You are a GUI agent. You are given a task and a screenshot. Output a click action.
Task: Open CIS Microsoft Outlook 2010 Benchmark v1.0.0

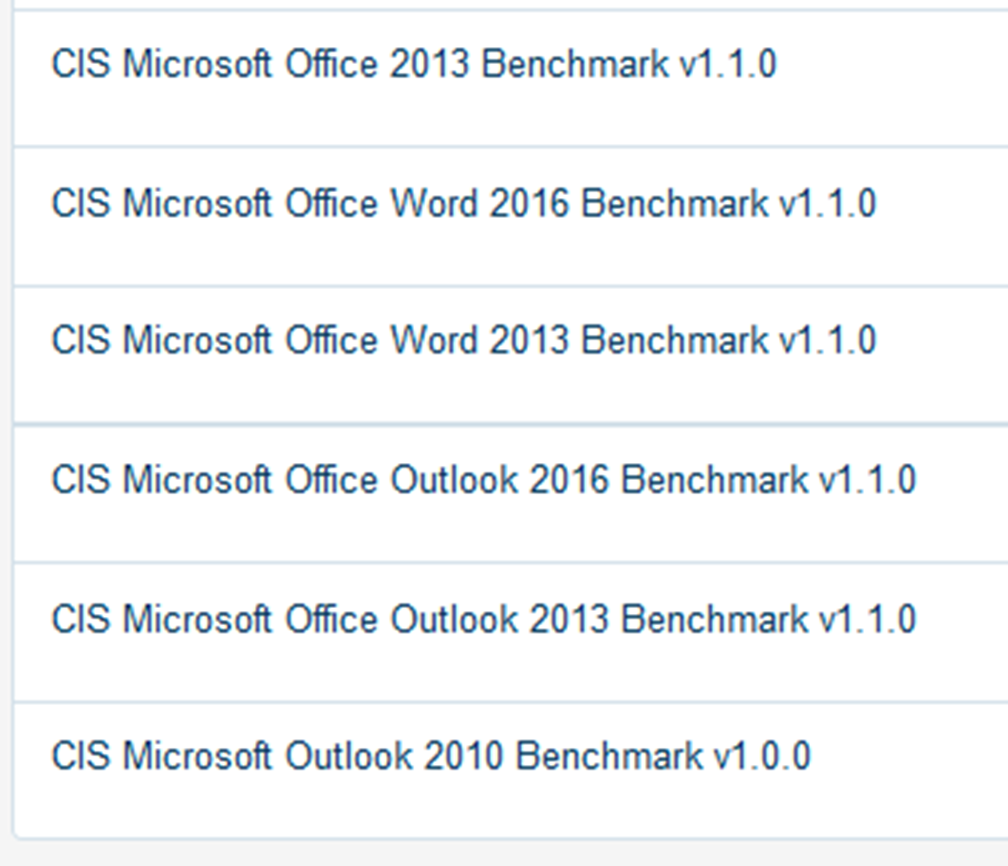(x=431, y=756)
